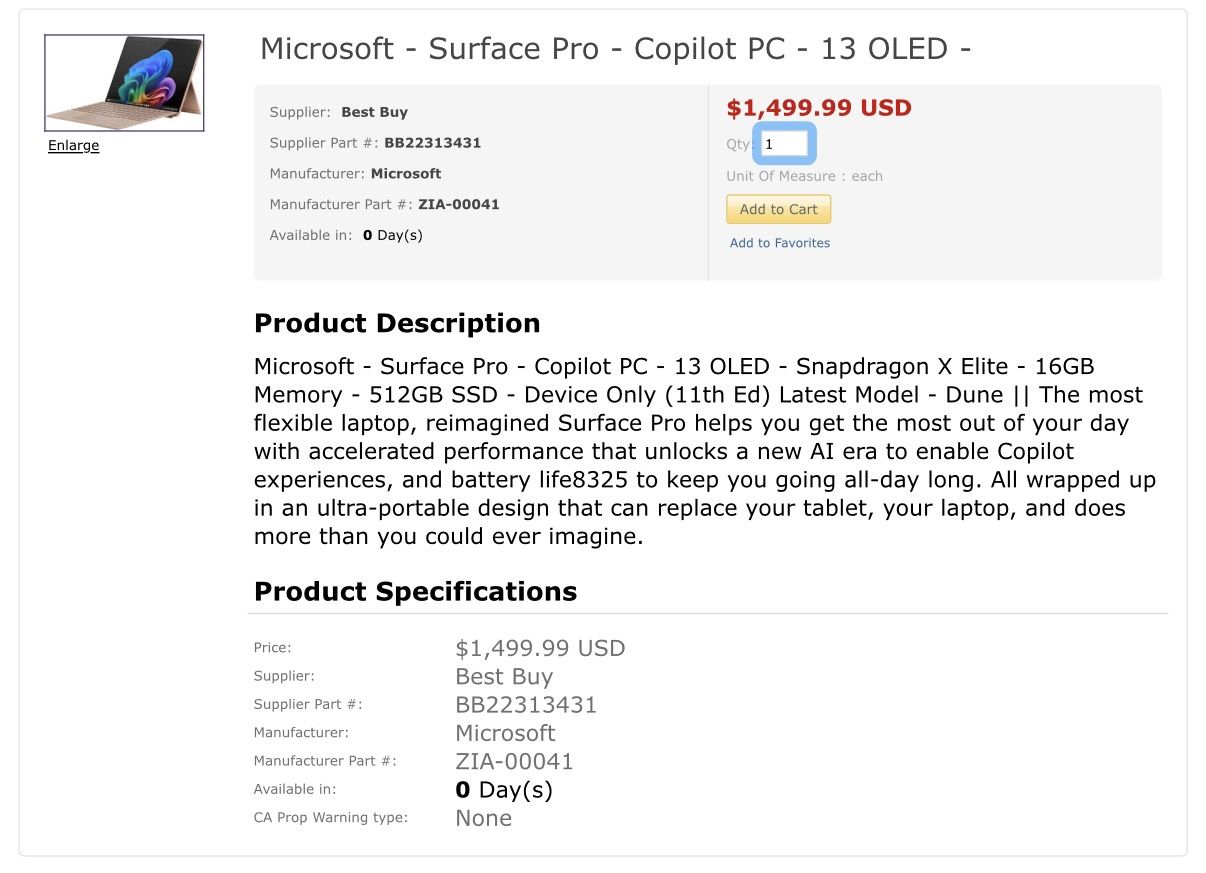Click the Manufacturer Part # value in Product Specifications
This screenshot has height=873, width=1206.
514,762
